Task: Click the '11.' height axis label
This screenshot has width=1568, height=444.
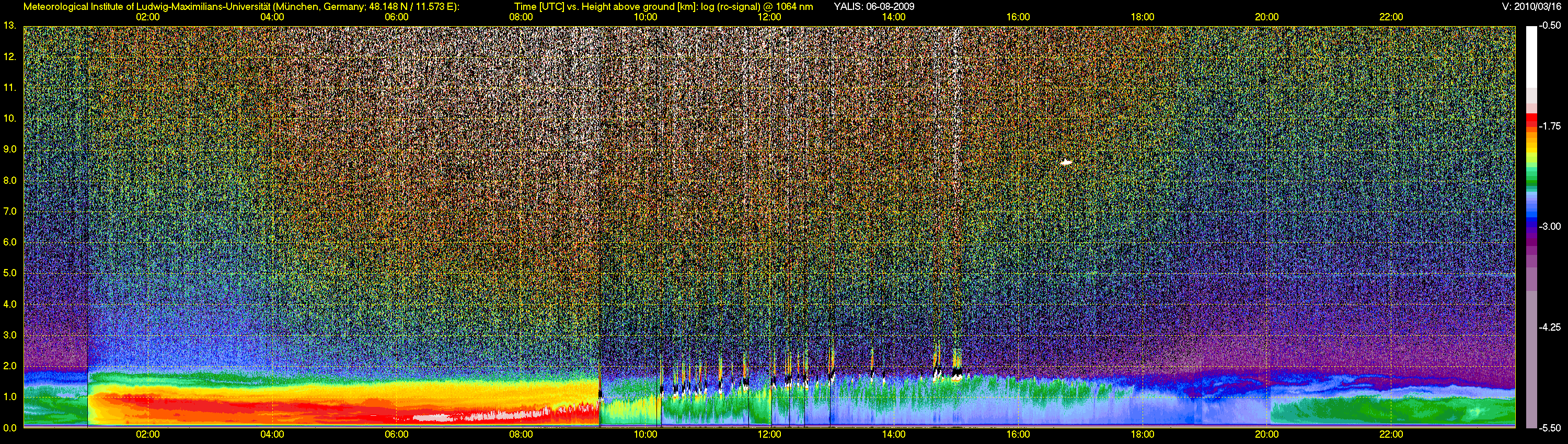Action: (x=10, y=88)
